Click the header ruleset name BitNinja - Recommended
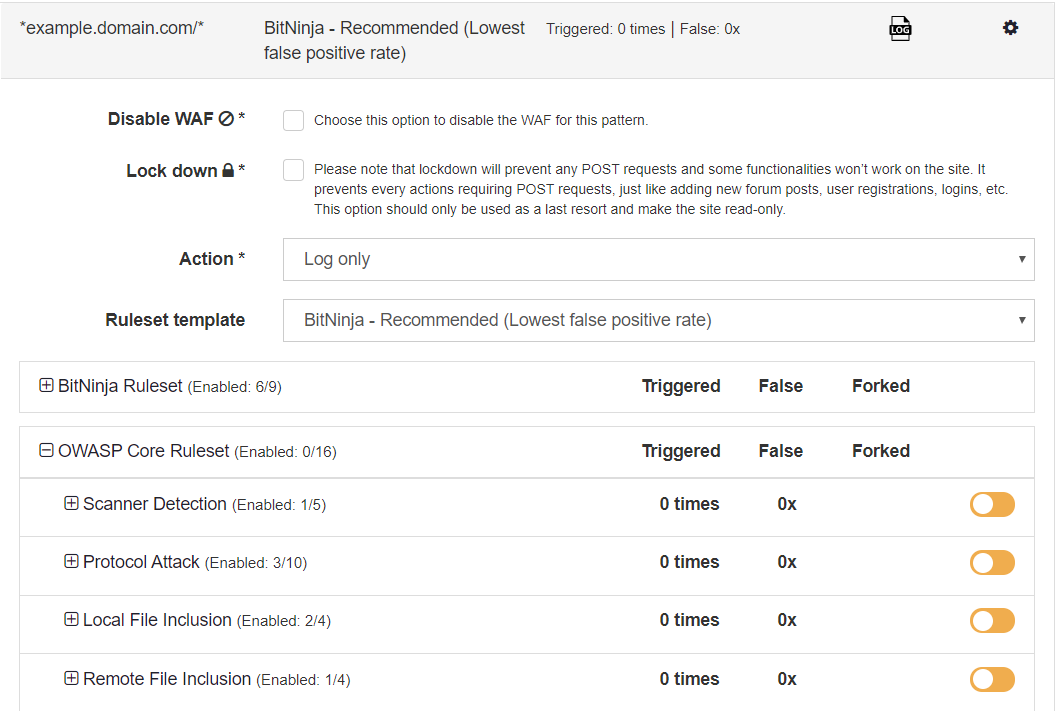The height and width of the screenshot is (711, 1058). pyautogui.click(x=394, y=40)
